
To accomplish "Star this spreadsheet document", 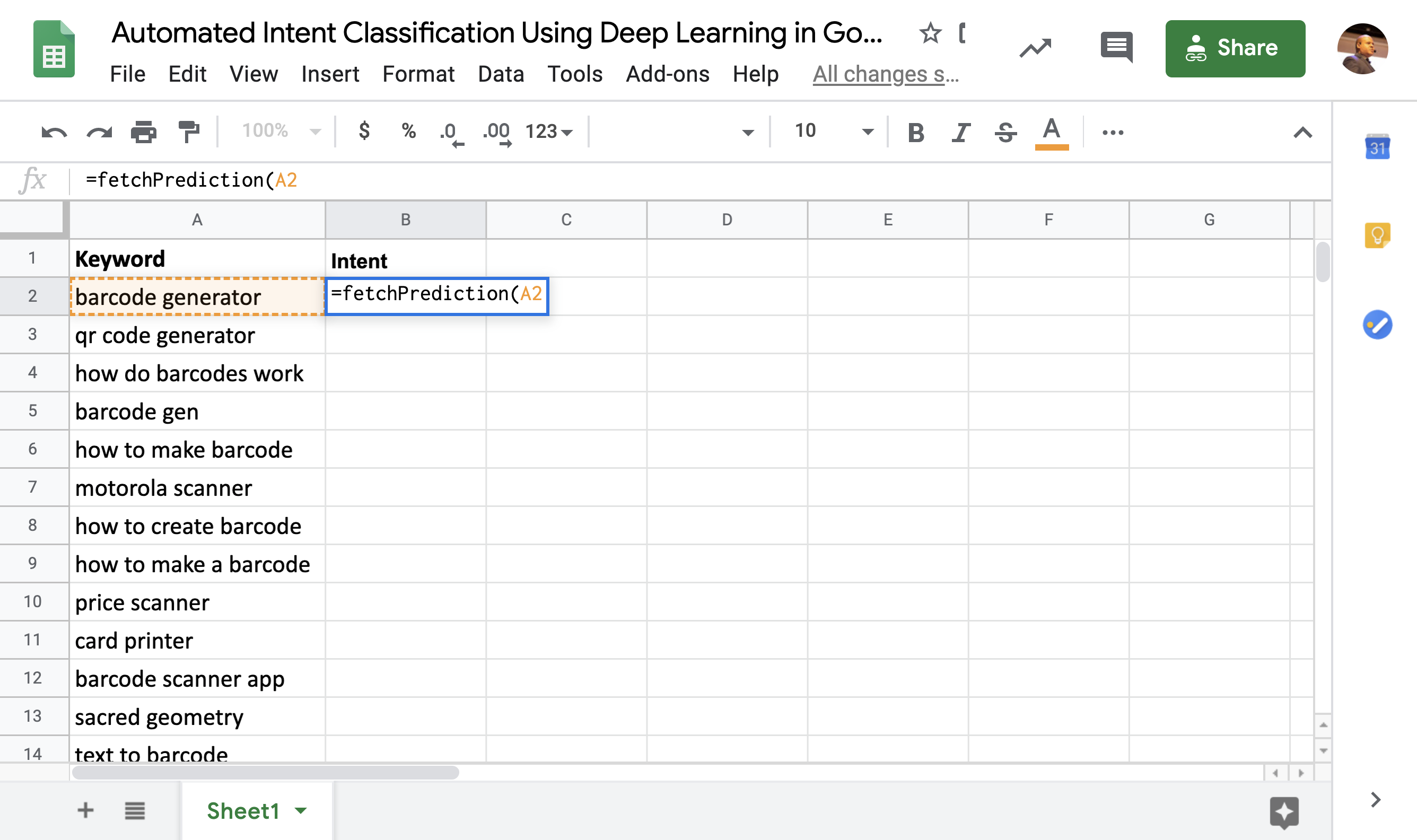I will point(930,33).
